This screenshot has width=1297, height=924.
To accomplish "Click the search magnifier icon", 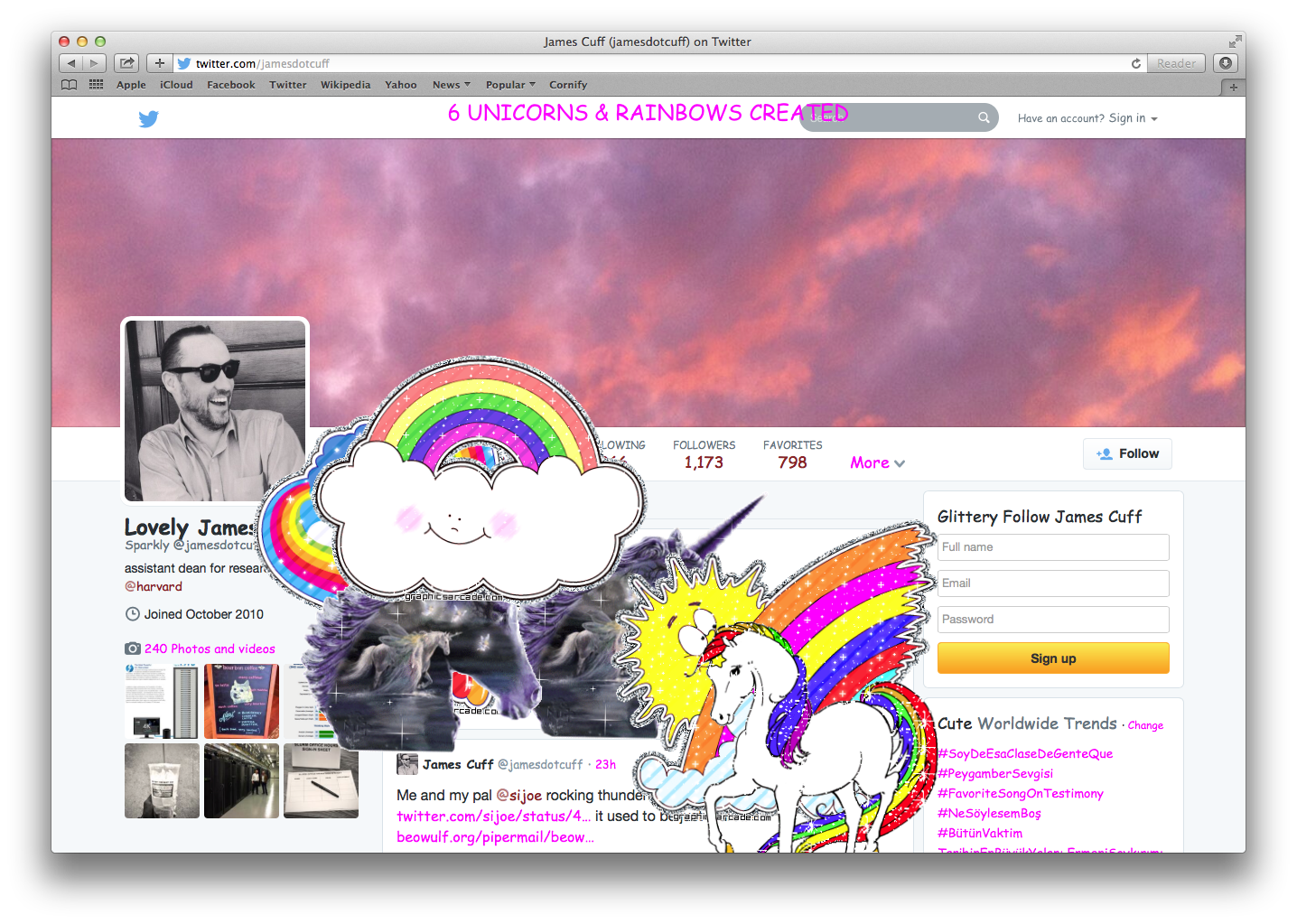I will (984, 117).
